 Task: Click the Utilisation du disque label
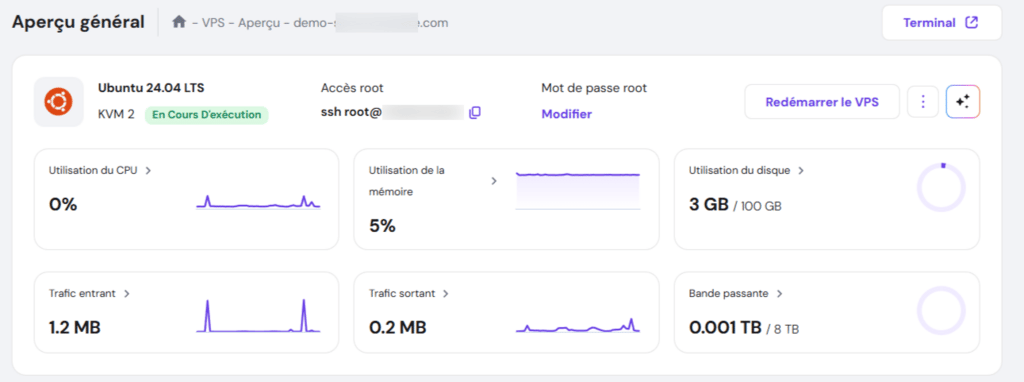(739, 170)
